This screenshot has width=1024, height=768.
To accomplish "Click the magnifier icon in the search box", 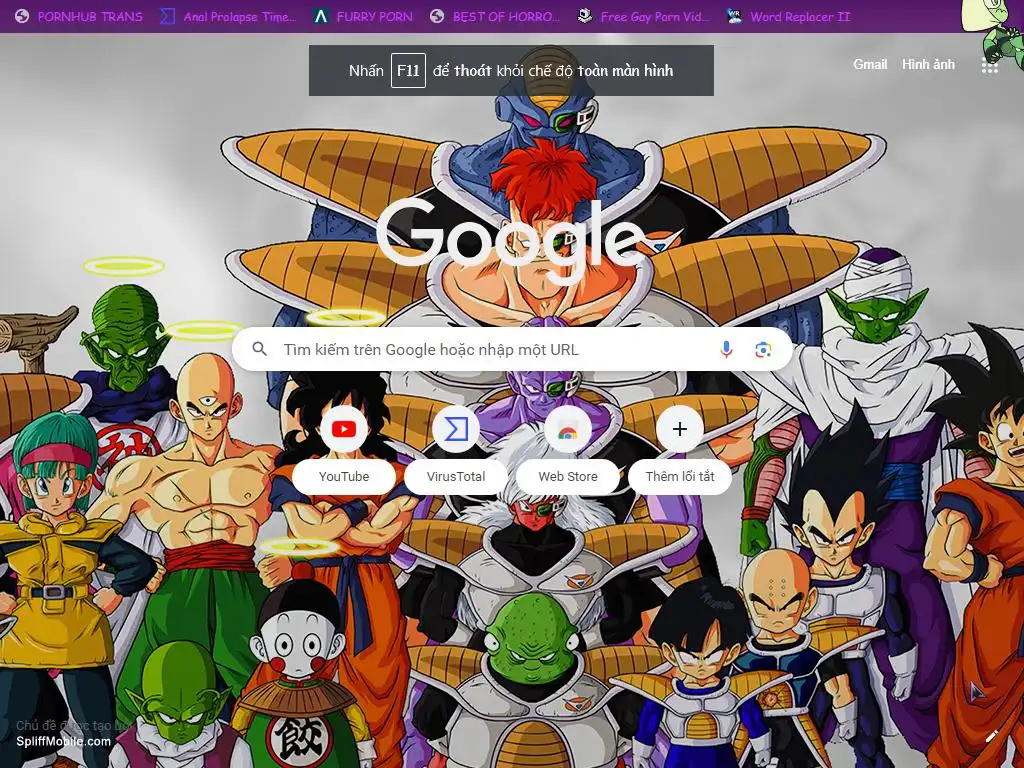I will click(x=259, y=349).
